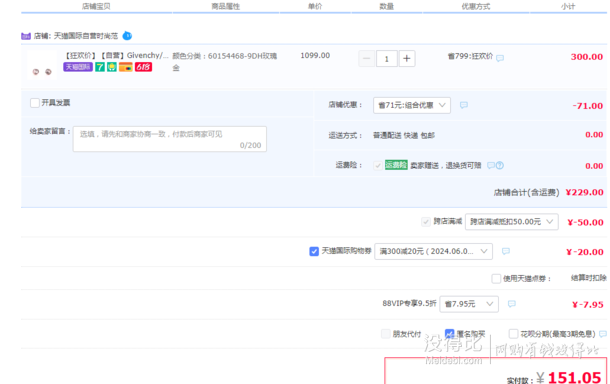
Task: Click the 数量 column header
Action: [x=387, y=6]
